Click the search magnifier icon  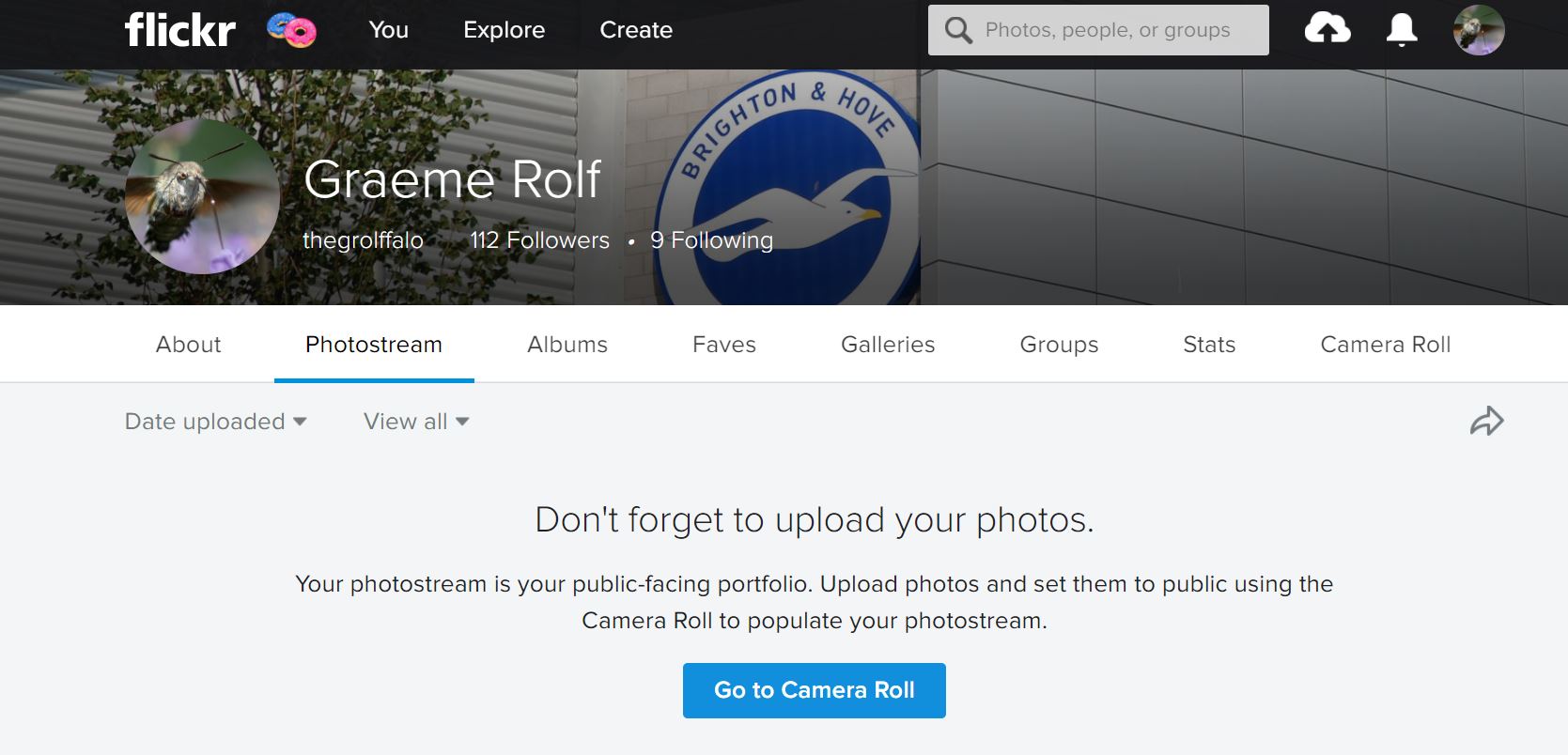pyautogui.click(x=958, y=30)
